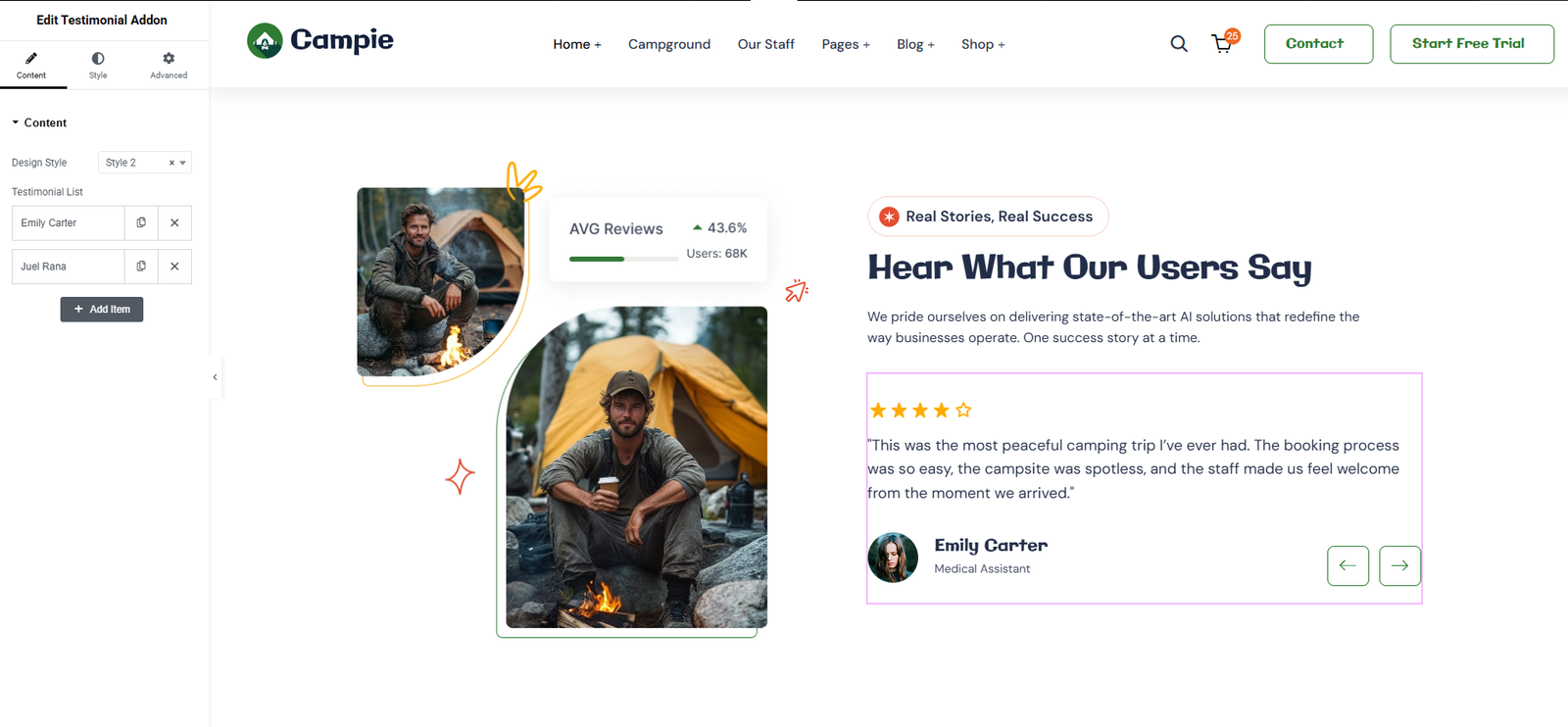The width and height of the screenshot is (1568, 727).
Task: Switch to the Style tab
Action: tap(98, 65)
